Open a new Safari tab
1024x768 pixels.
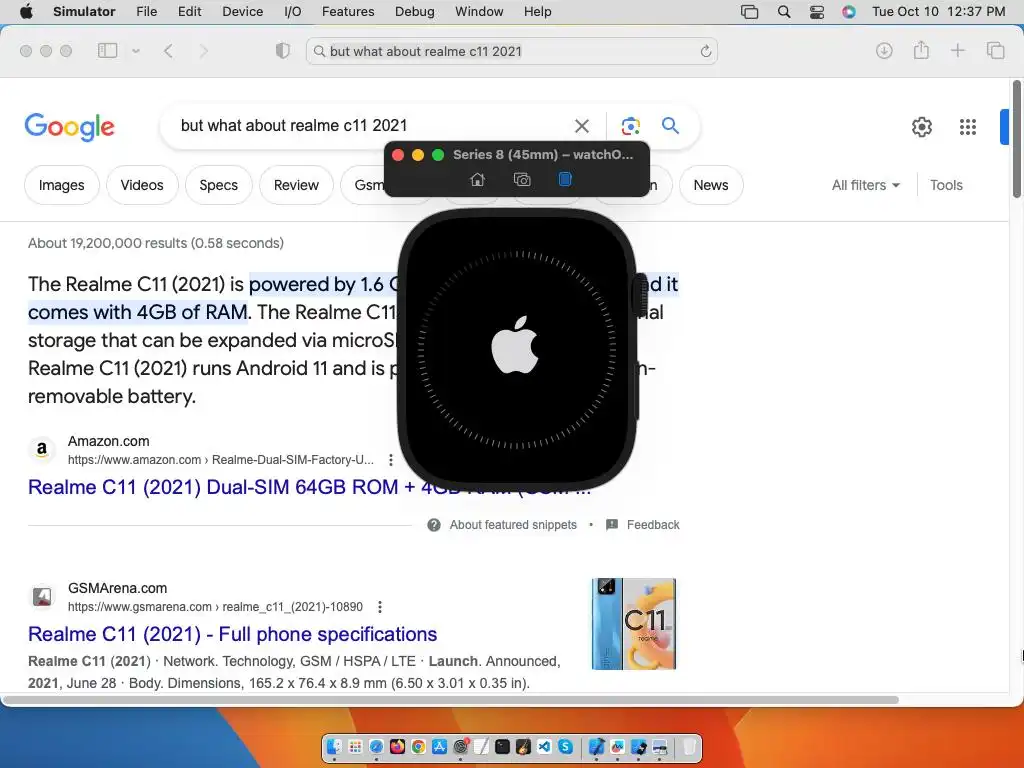(957, 50)
